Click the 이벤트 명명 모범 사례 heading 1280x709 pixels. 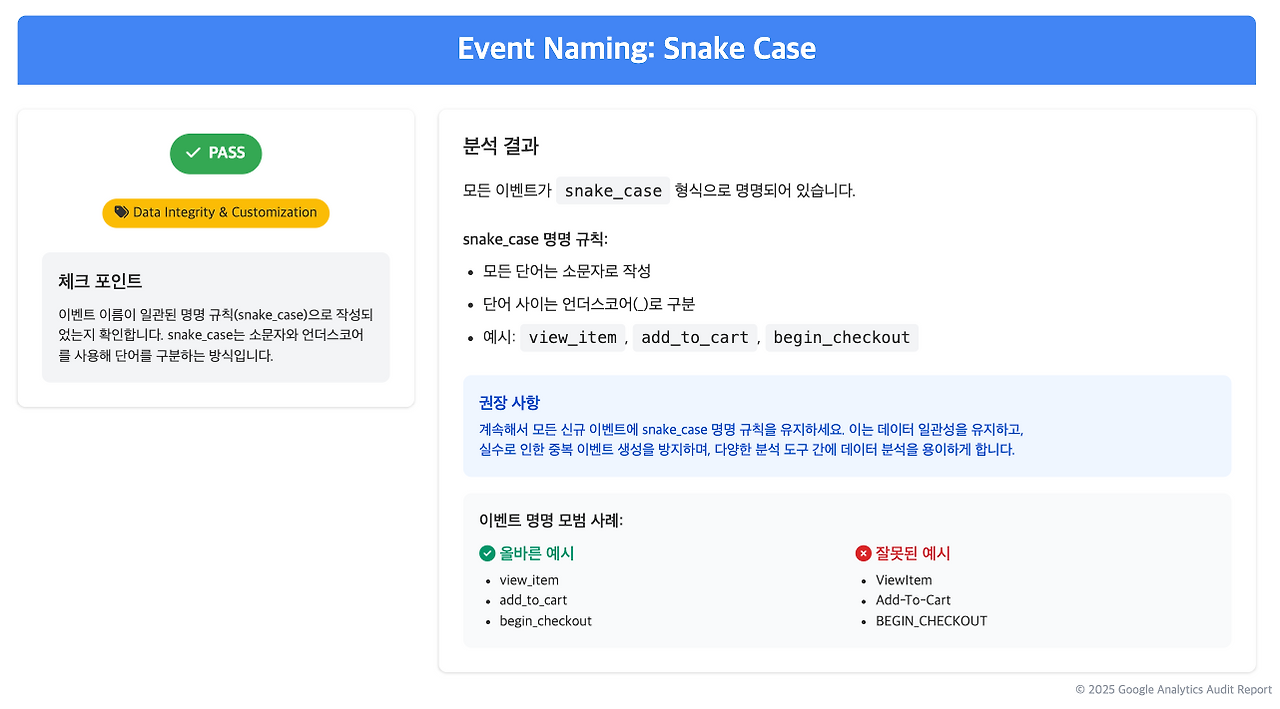(x=551, y=520)
